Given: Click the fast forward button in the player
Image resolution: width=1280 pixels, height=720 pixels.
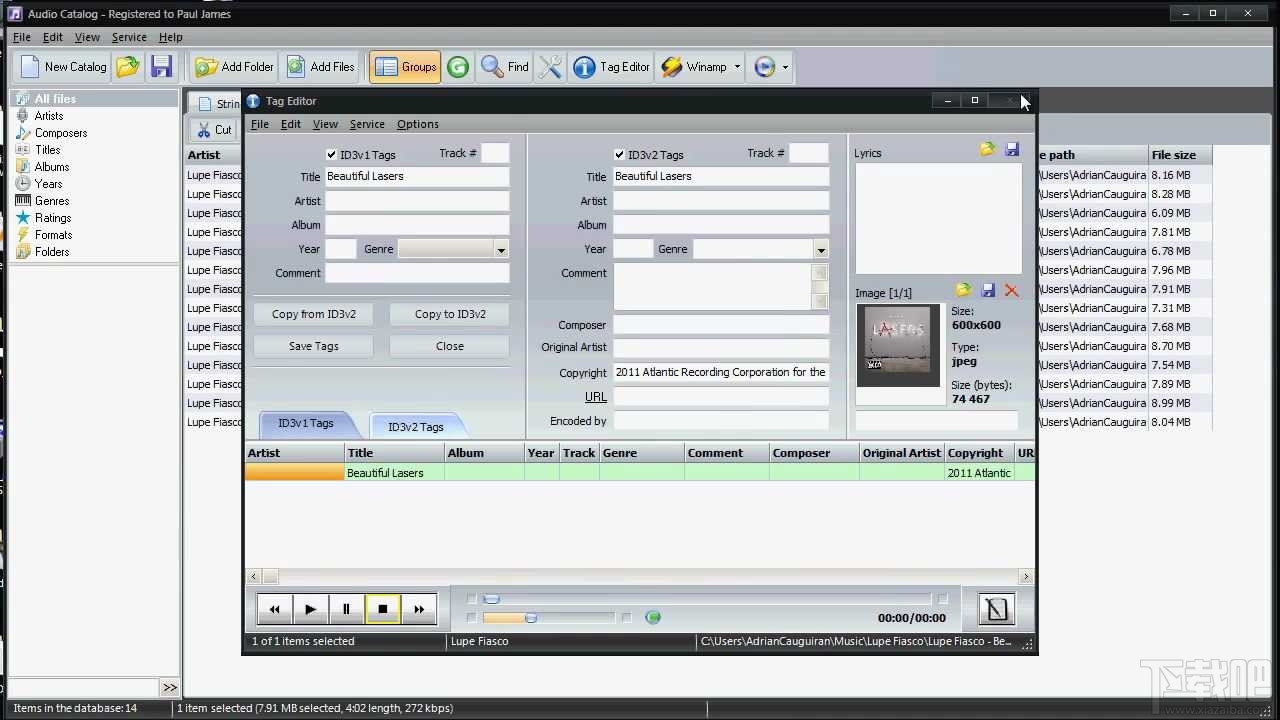Looking at the screenshot, I should click(x=418, y=609).
